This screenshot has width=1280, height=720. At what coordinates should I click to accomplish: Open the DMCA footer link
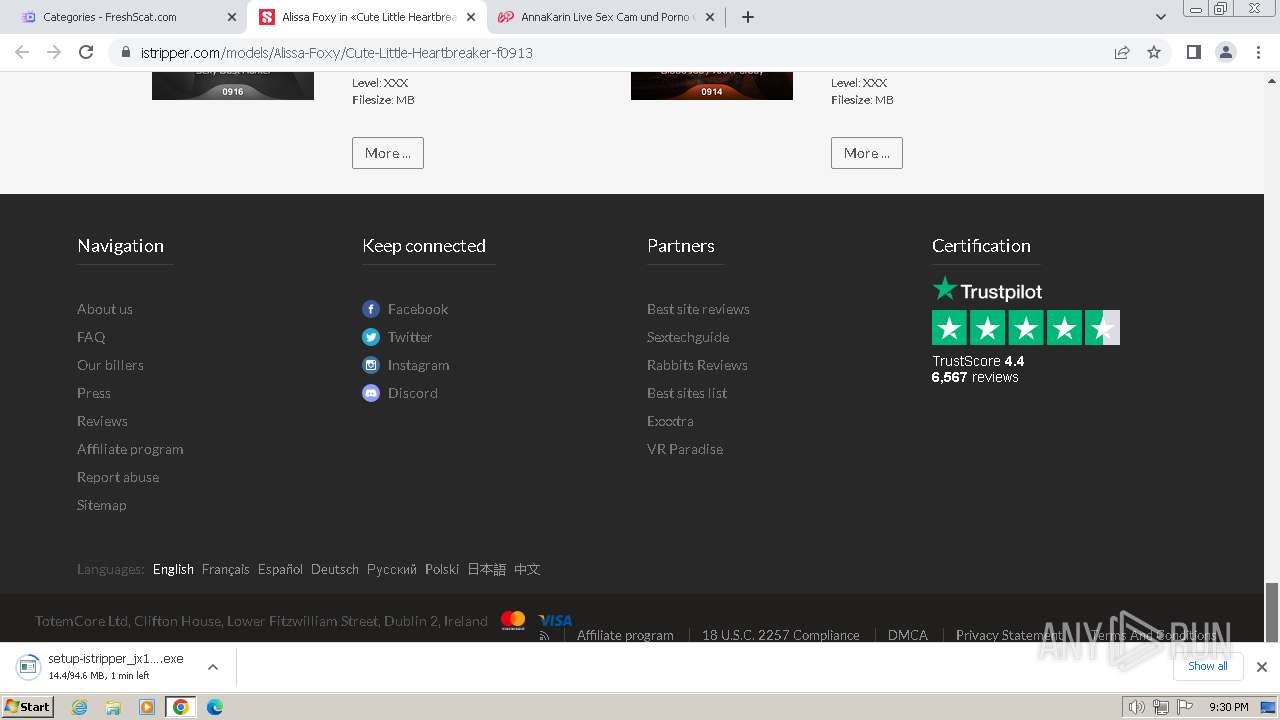pos(908,635)
